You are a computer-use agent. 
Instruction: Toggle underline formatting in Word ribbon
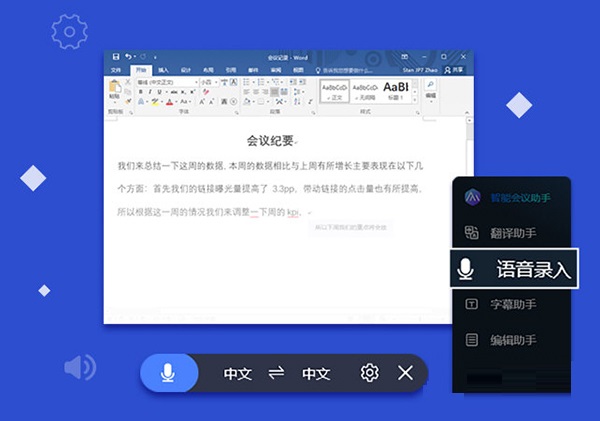coord(158,92)
